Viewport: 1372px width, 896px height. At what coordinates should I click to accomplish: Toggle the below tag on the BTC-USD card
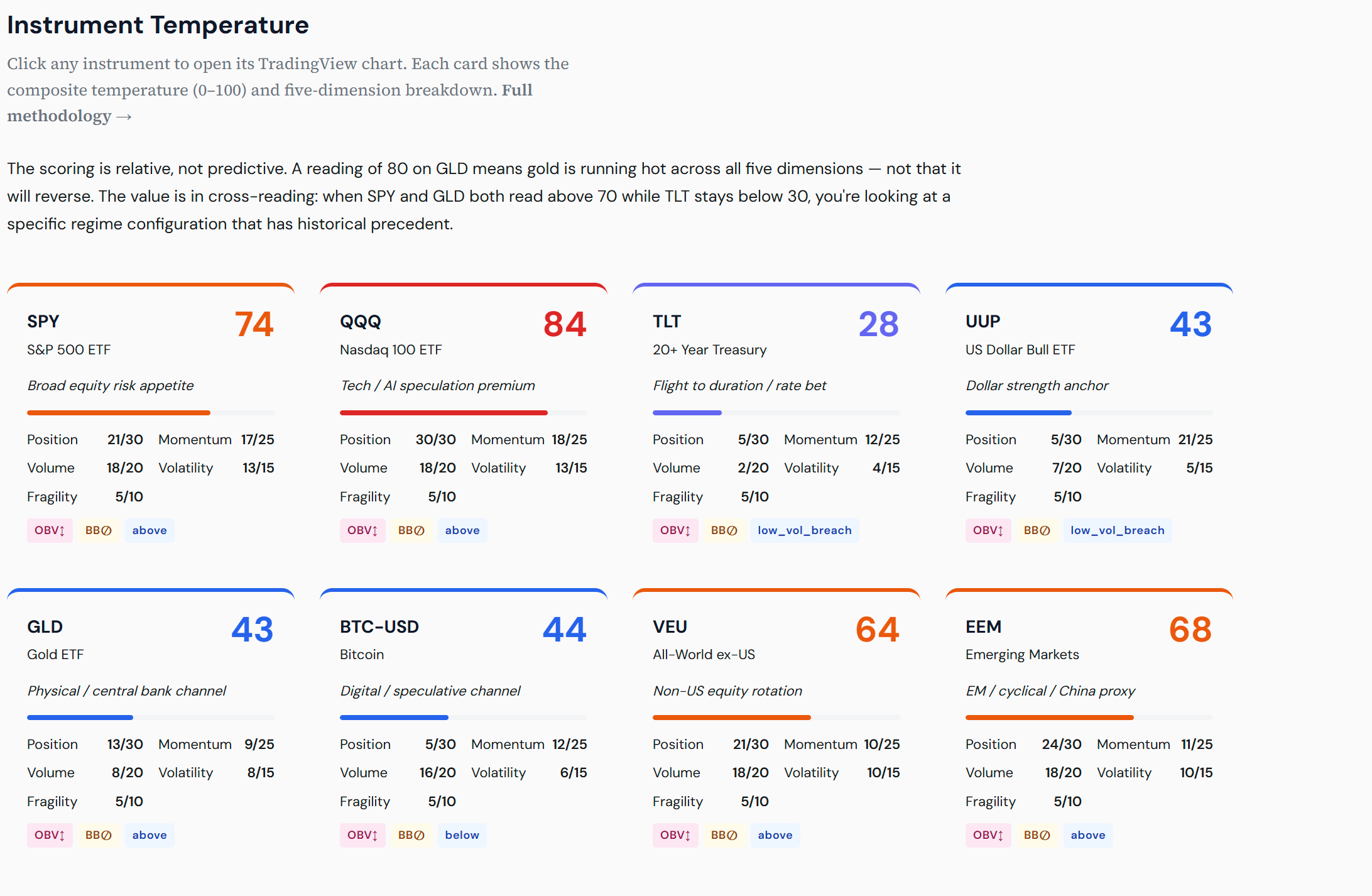point(462,834)
